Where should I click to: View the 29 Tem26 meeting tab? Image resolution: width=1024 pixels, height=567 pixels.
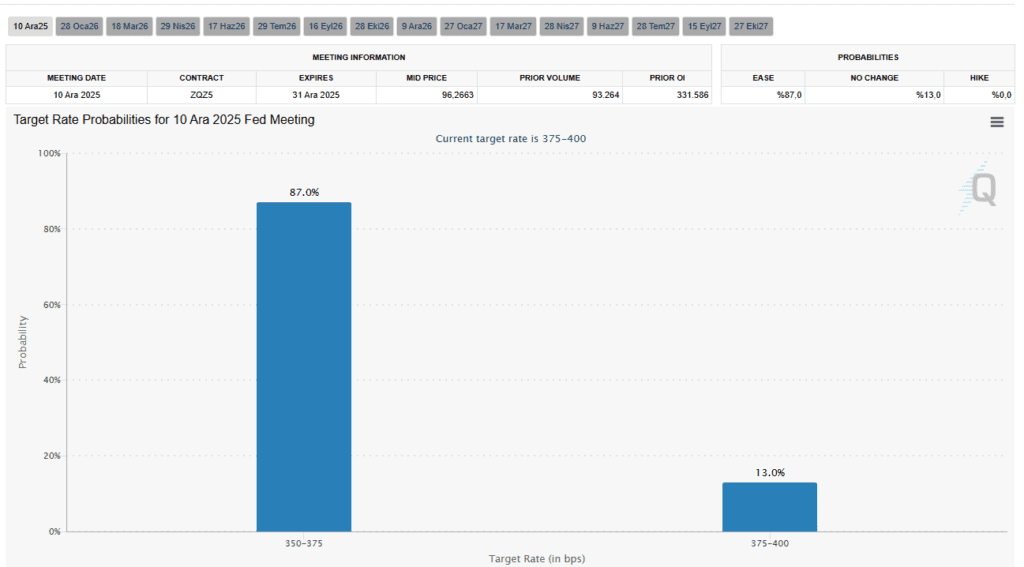point(276,26)
